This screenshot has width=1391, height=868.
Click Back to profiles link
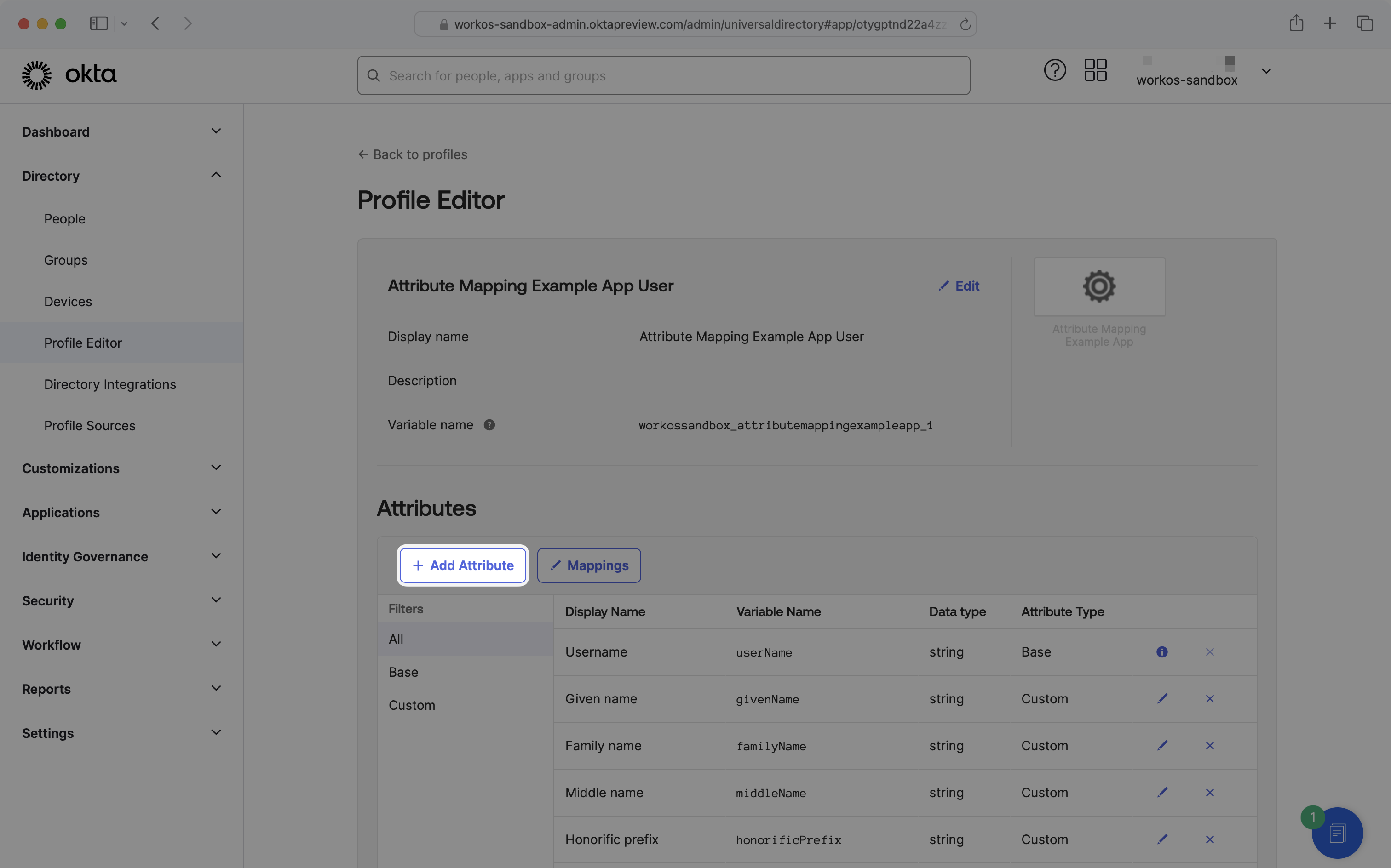click(x=412, y=154)
